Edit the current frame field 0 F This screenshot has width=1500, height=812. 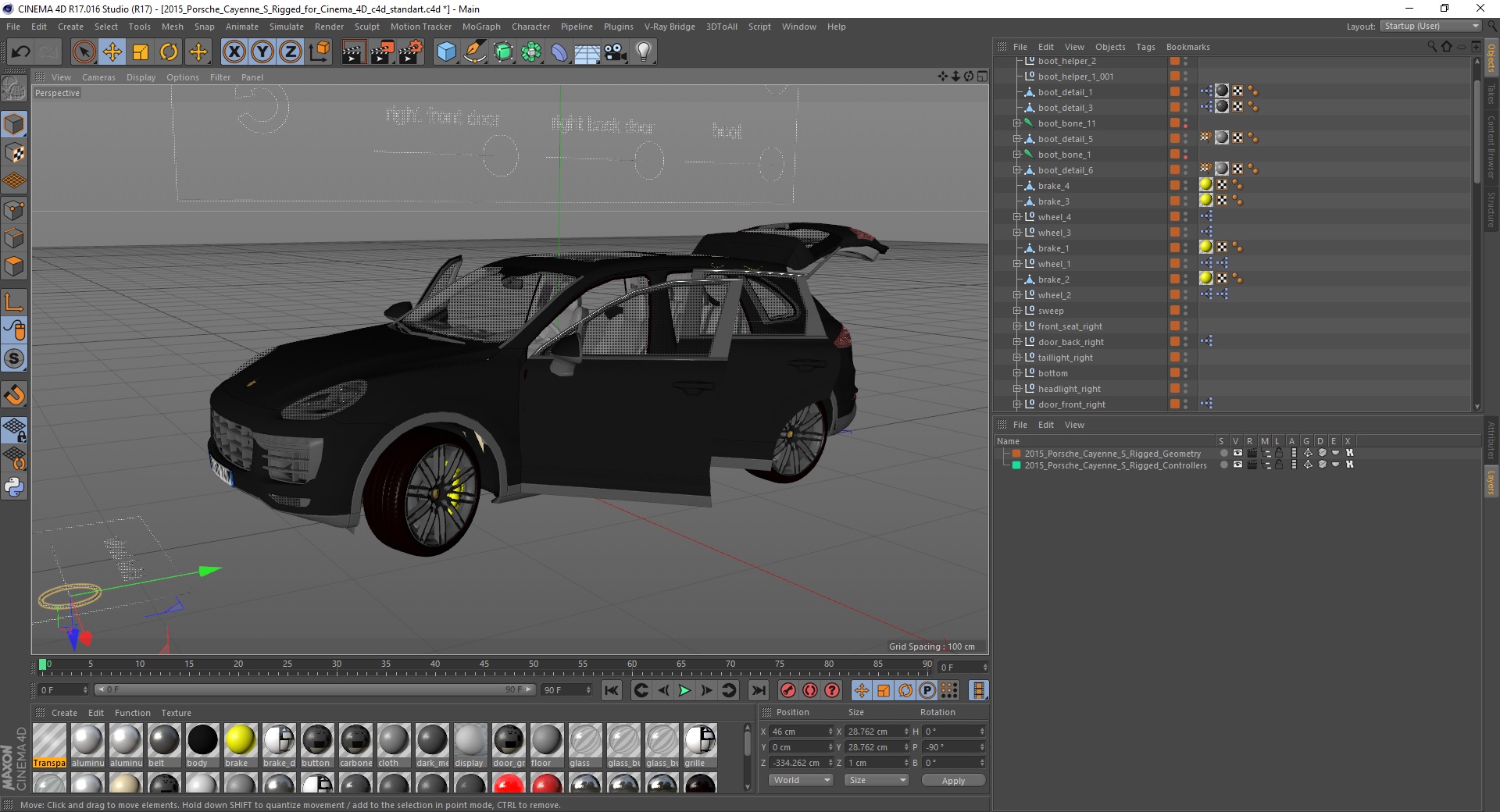pos(63,690)
